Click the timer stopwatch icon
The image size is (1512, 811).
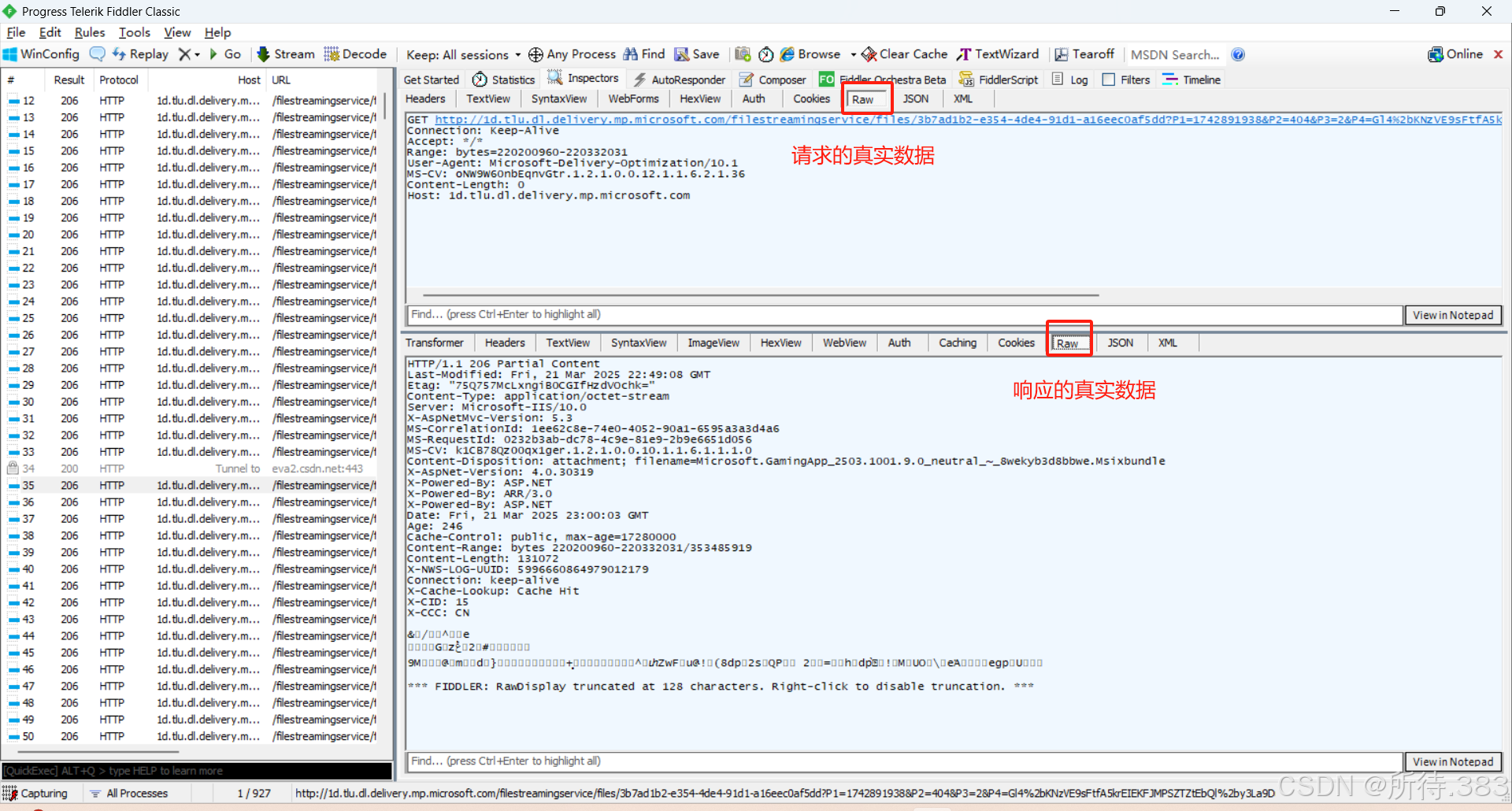765,54
